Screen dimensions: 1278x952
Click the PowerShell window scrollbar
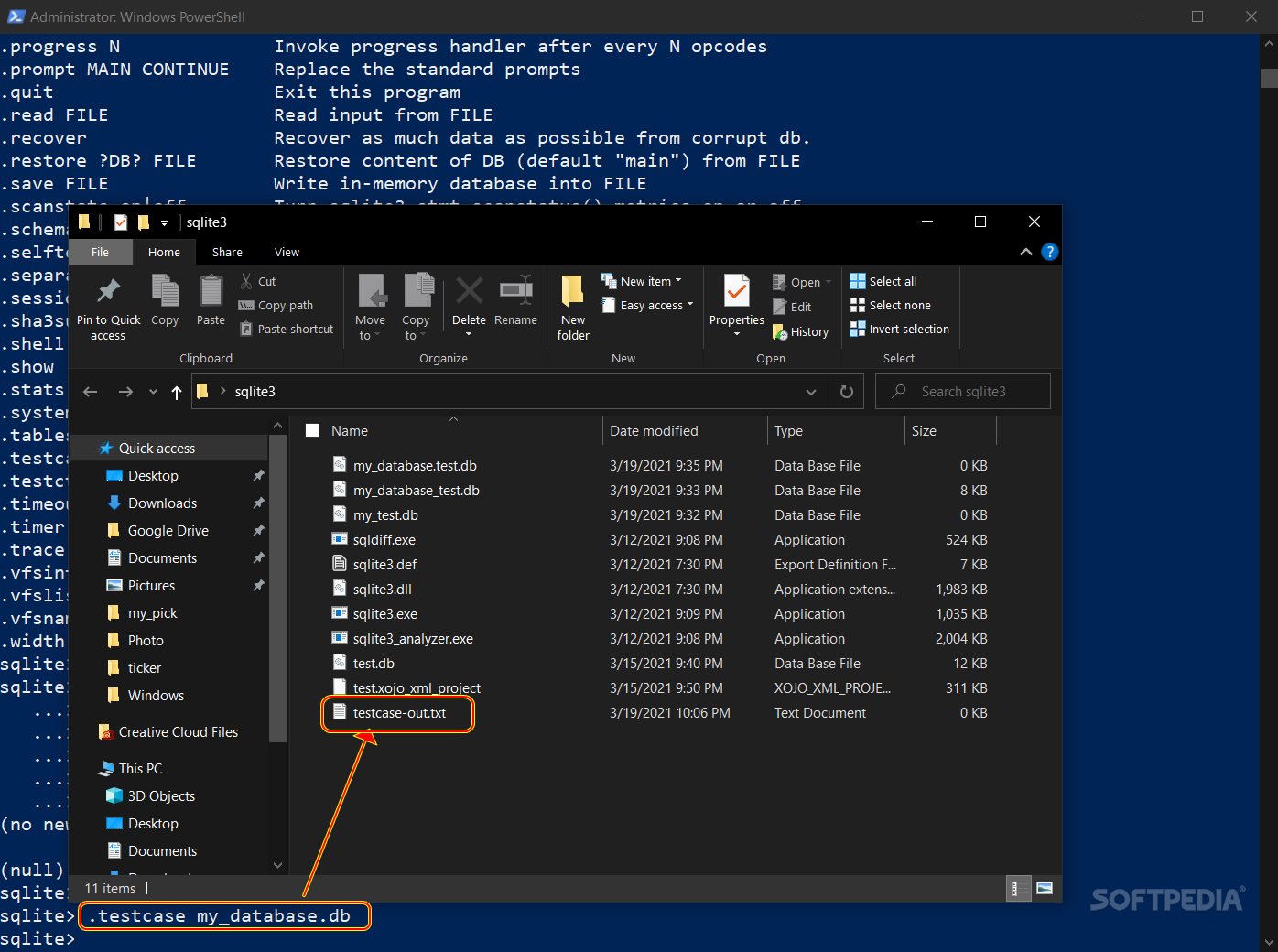tap(1269, 78)
